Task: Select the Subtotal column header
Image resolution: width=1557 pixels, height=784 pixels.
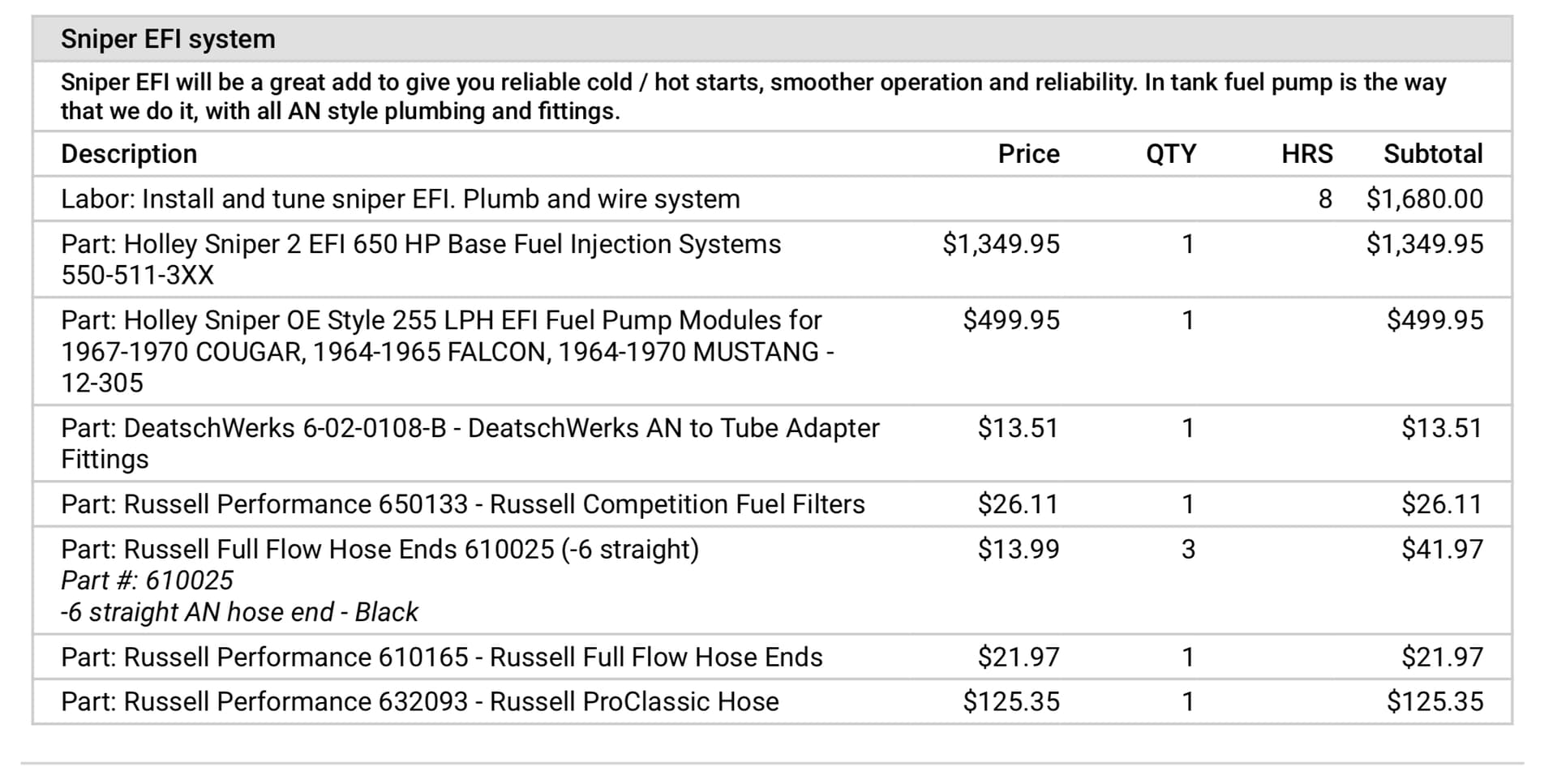Action: tap(1433, 154)
